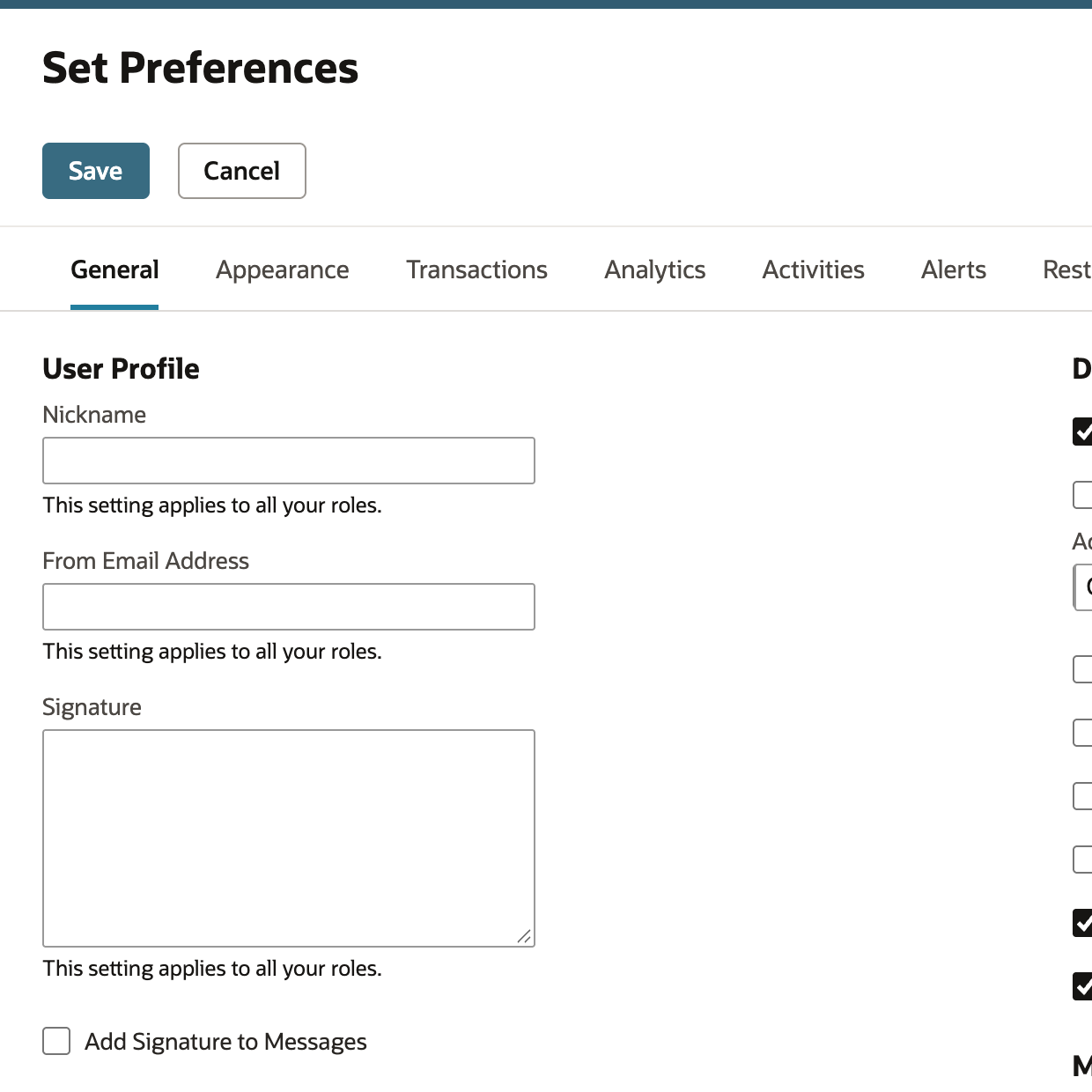The width and height of the screenshot is (1092, 1092).
Task: Select the General tab
Action: (x=114, y=269)
